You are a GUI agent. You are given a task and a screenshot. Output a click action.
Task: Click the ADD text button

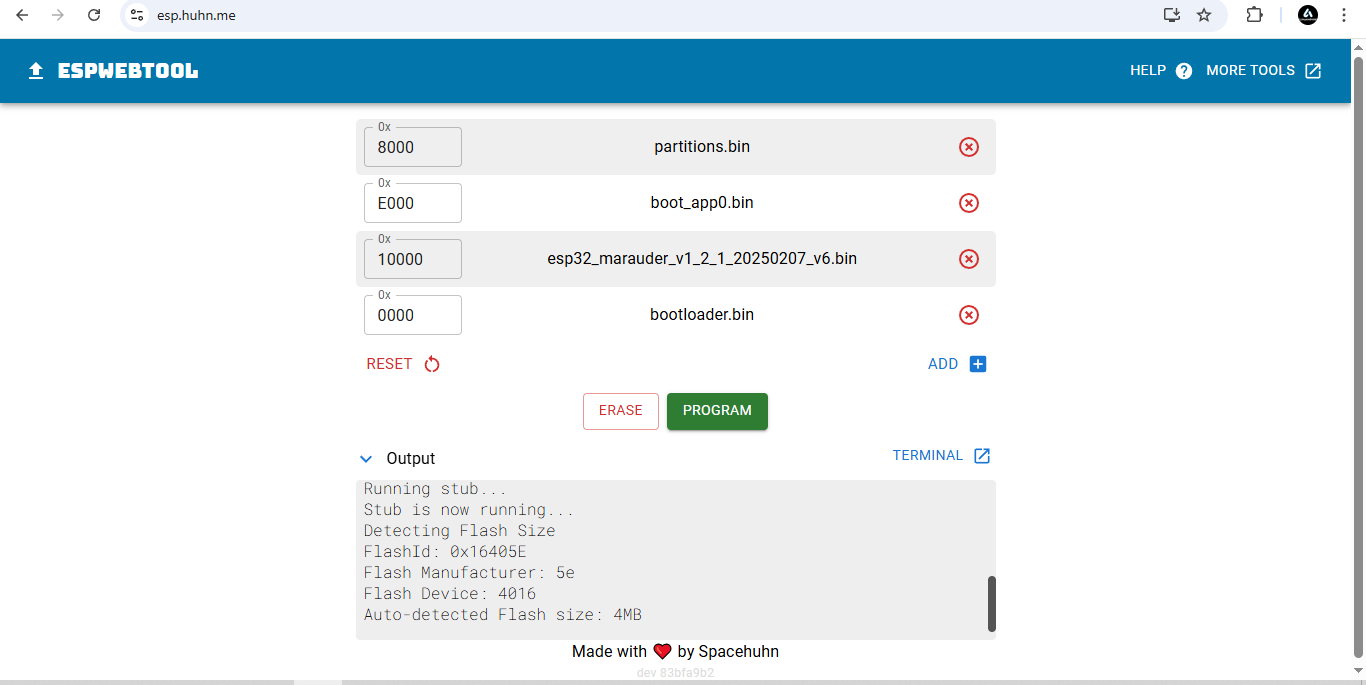point(943,364)
